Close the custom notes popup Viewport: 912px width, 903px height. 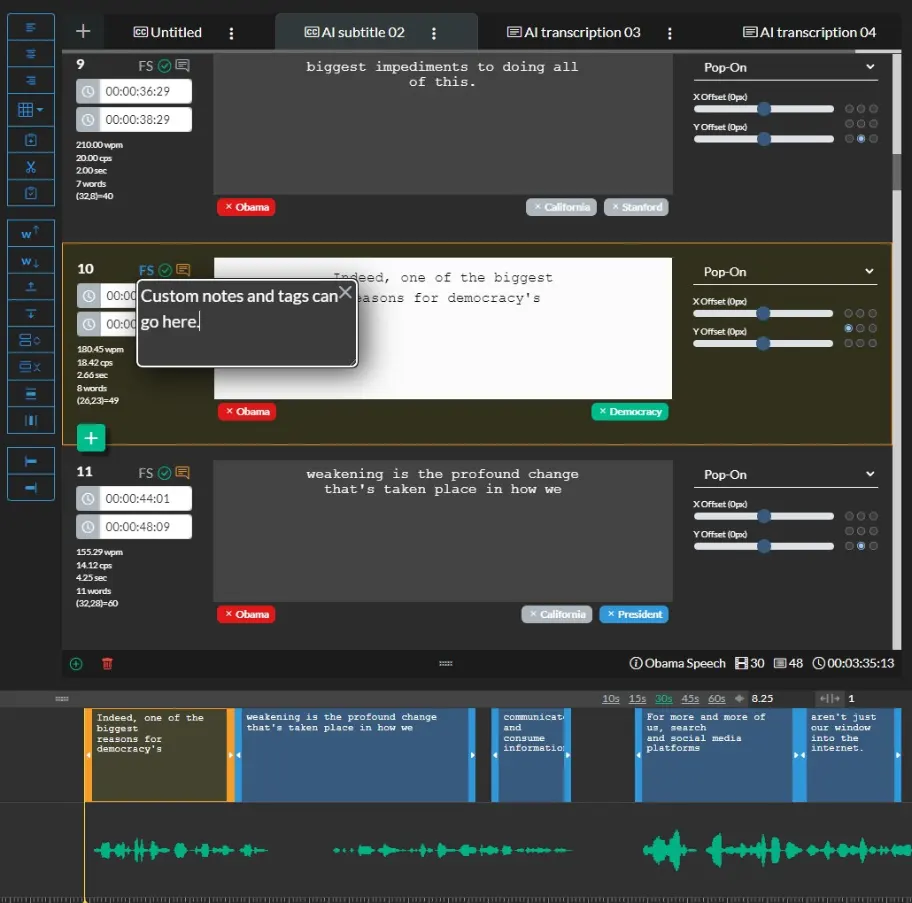tap(345, 292)
